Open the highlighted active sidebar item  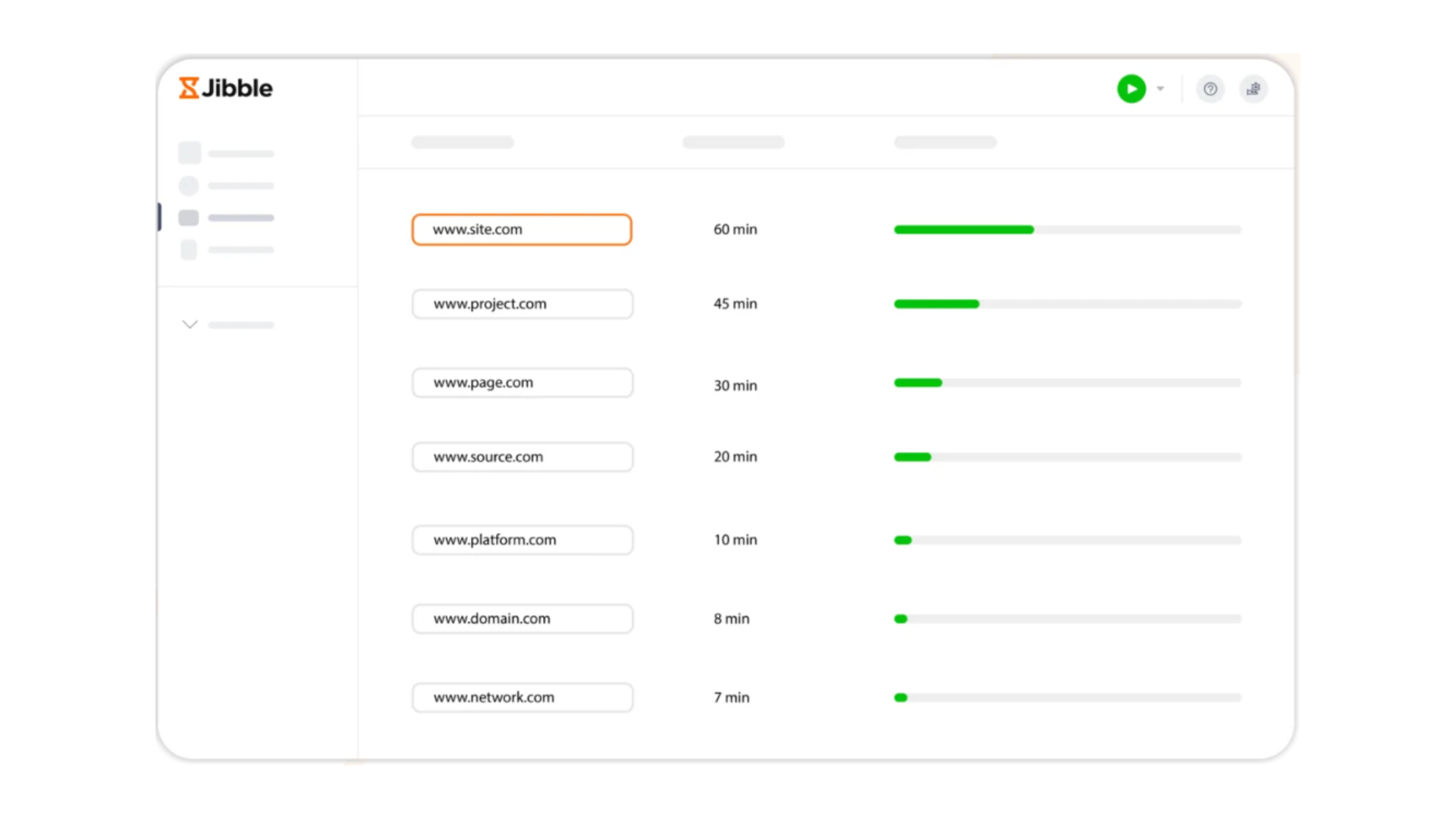pos(226,218)
